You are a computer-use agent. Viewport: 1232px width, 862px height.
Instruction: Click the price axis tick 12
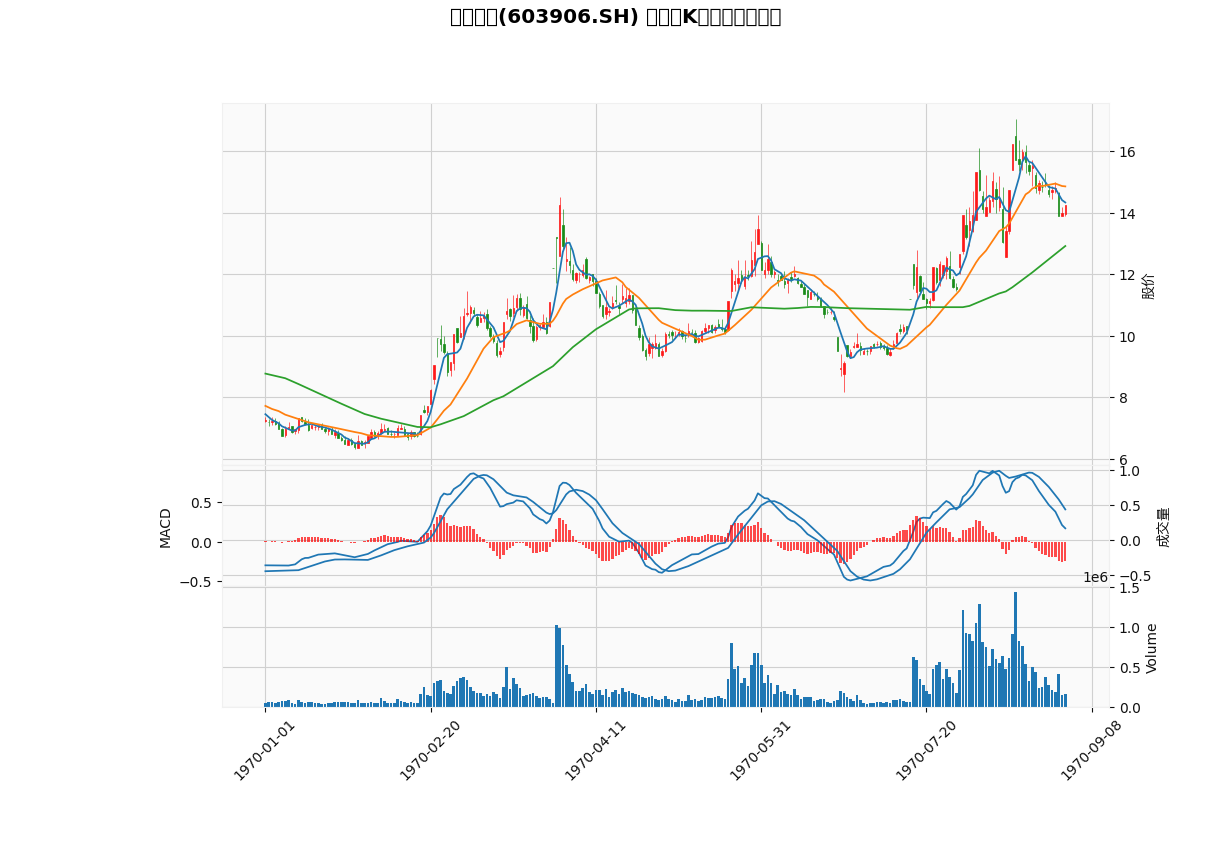pos(1126,275)
